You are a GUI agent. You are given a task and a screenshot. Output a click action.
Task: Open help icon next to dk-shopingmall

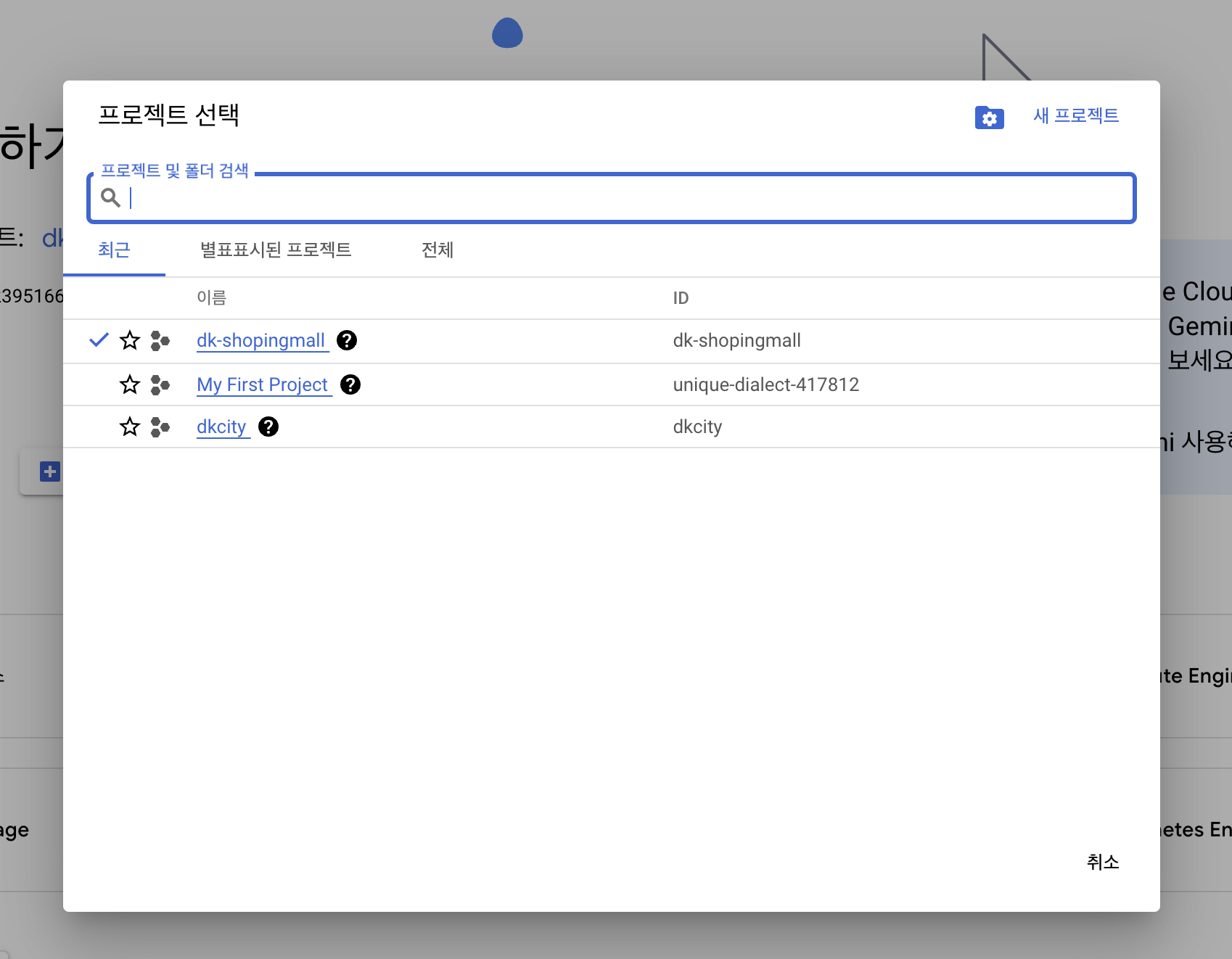tap(347, 340)
